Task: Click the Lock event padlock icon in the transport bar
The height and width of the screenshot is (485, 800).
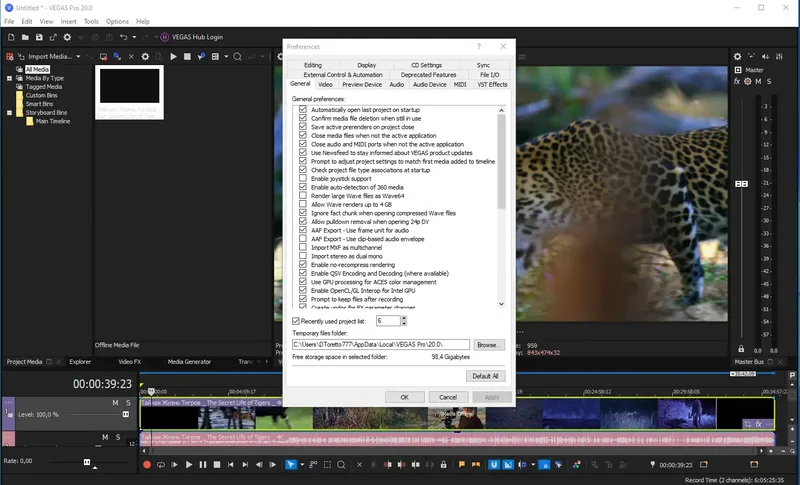Action: click(x=443, y=465)
